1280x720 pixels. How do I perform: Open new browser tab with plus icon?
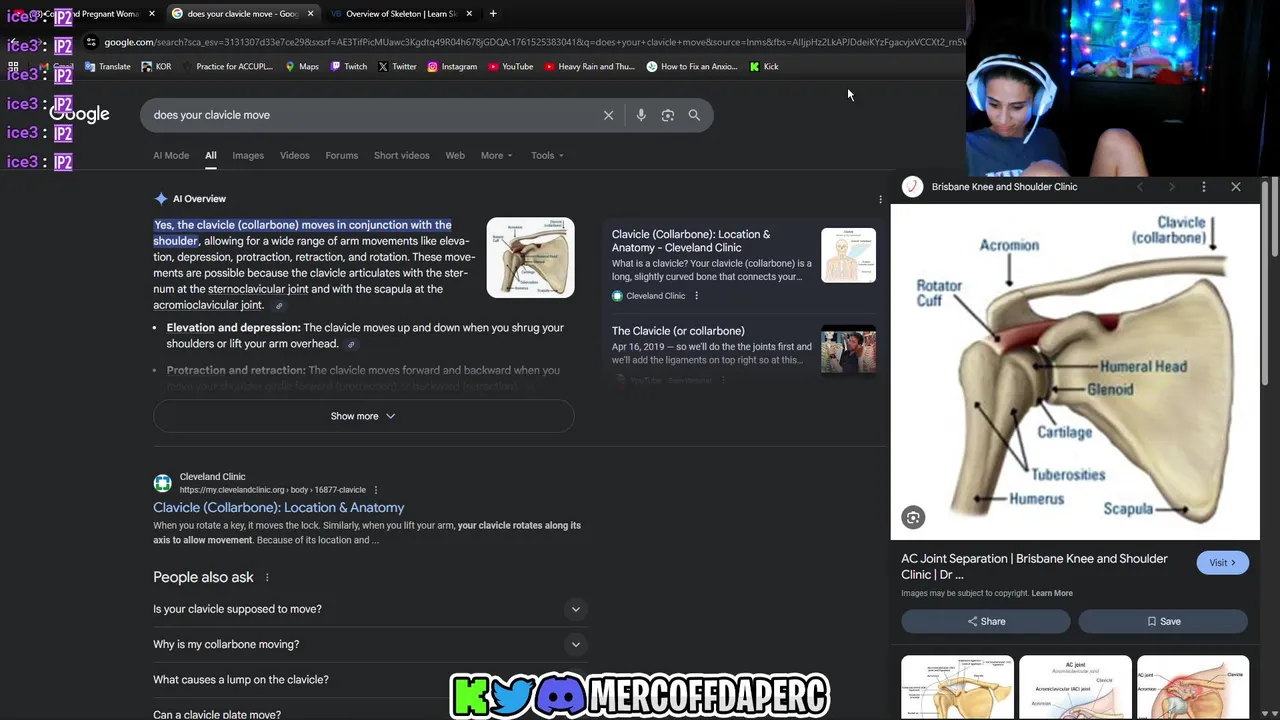(x=493, y=14)
